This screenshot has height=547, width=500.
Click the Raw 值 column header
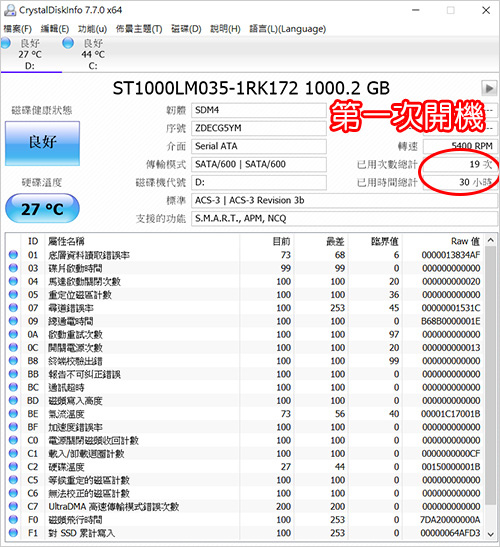[443, 241]
